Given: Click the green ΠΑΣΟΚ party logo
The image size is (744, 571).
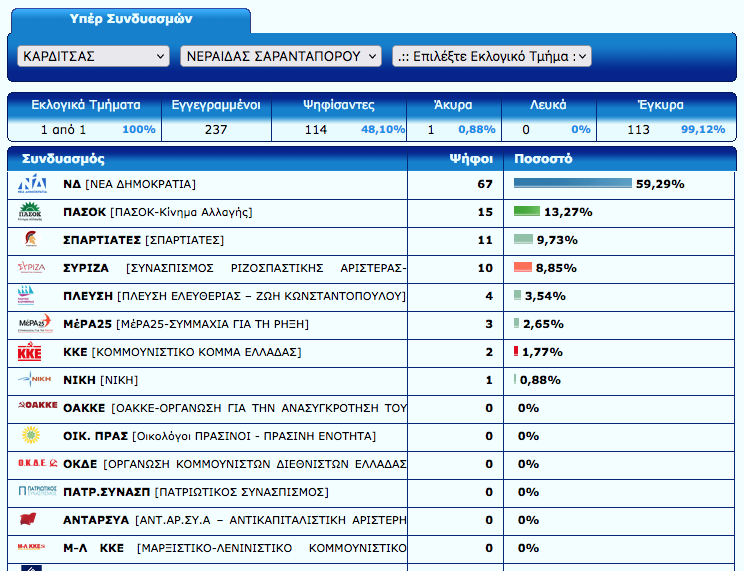Looking at the screenshot, I should [x=32, y=212].
